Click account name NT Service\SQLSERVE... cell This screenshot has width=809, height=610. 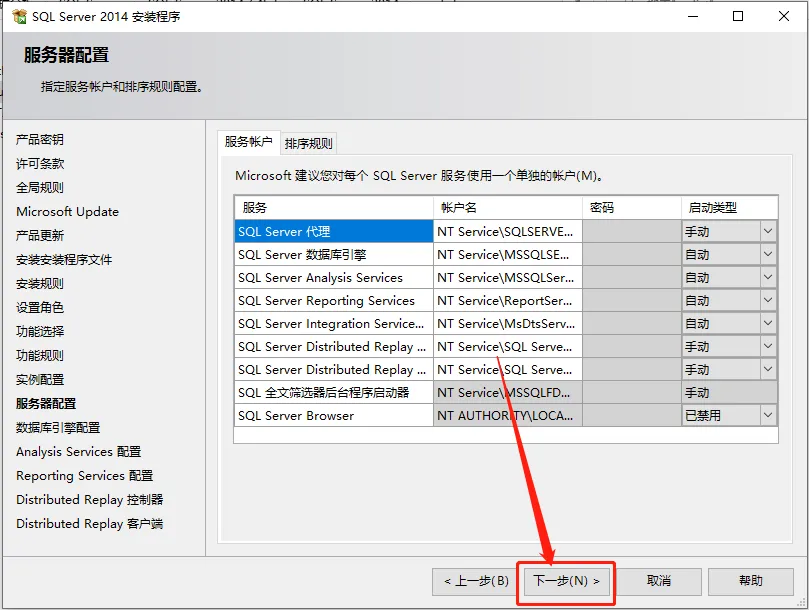point(508,231)
